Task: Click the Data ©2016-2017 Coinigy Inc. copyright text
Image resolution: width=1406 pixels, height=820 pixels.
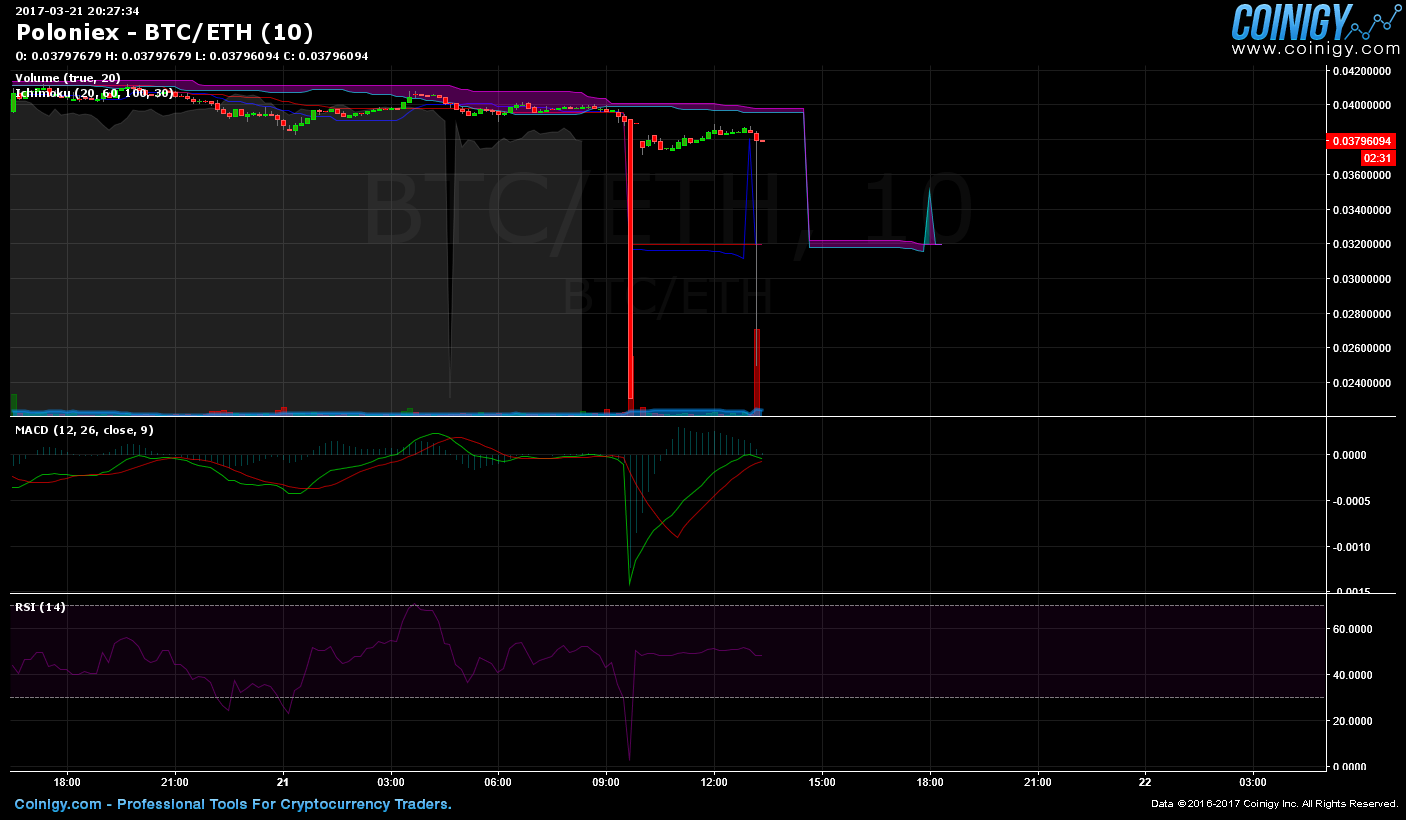Action: pyautogui.click(x=1275, y=804)
